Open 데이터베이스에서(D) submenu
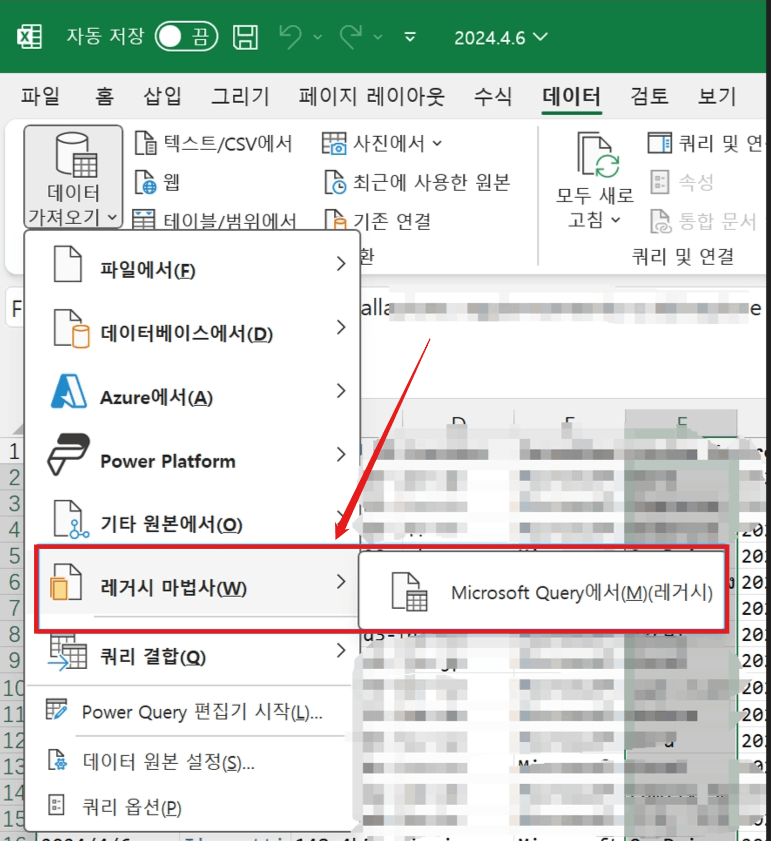This screenshot has width=771, height=841. (x=193, y=328)
